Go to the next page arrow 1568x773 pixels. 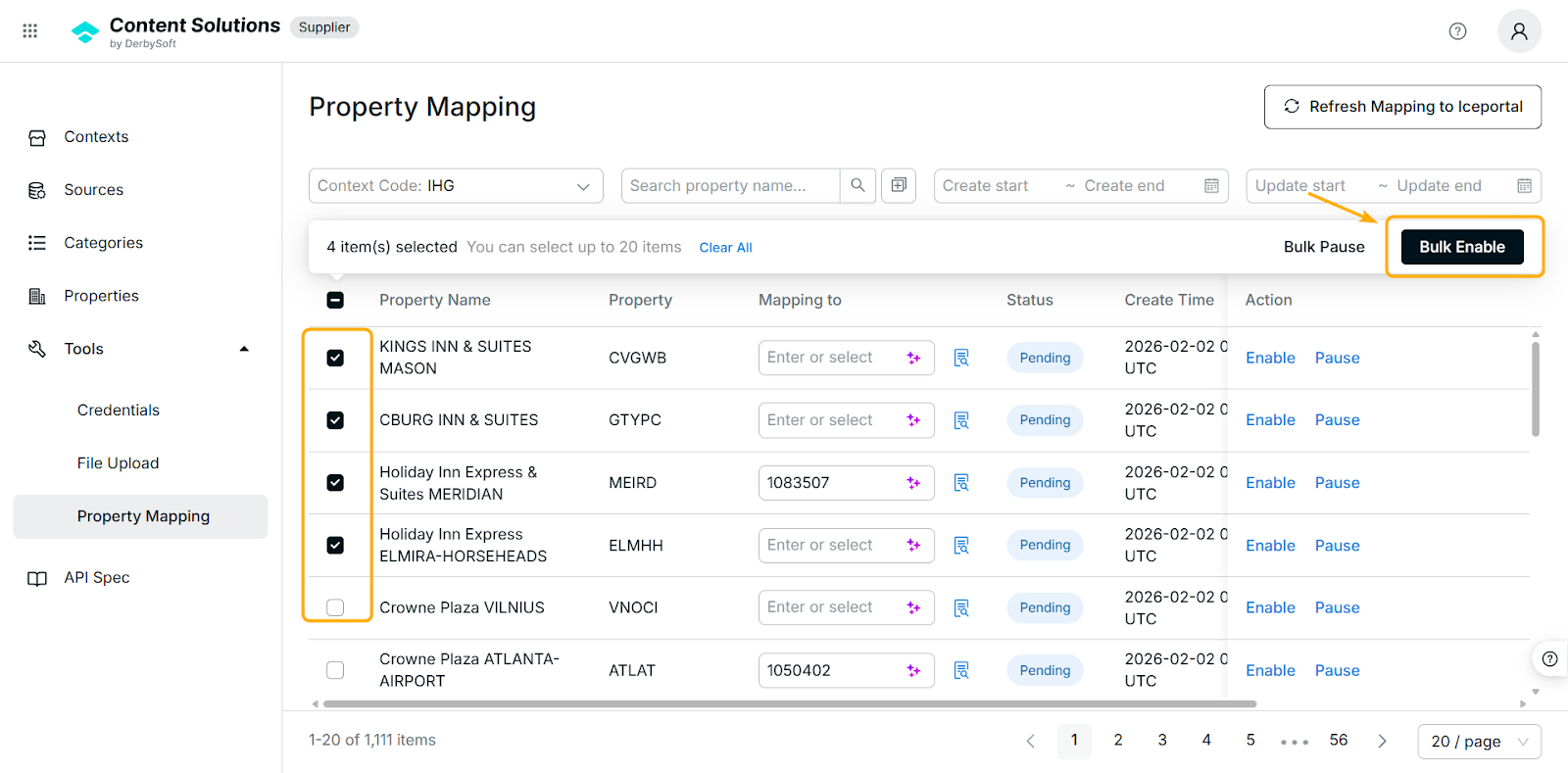[1382, 741]
